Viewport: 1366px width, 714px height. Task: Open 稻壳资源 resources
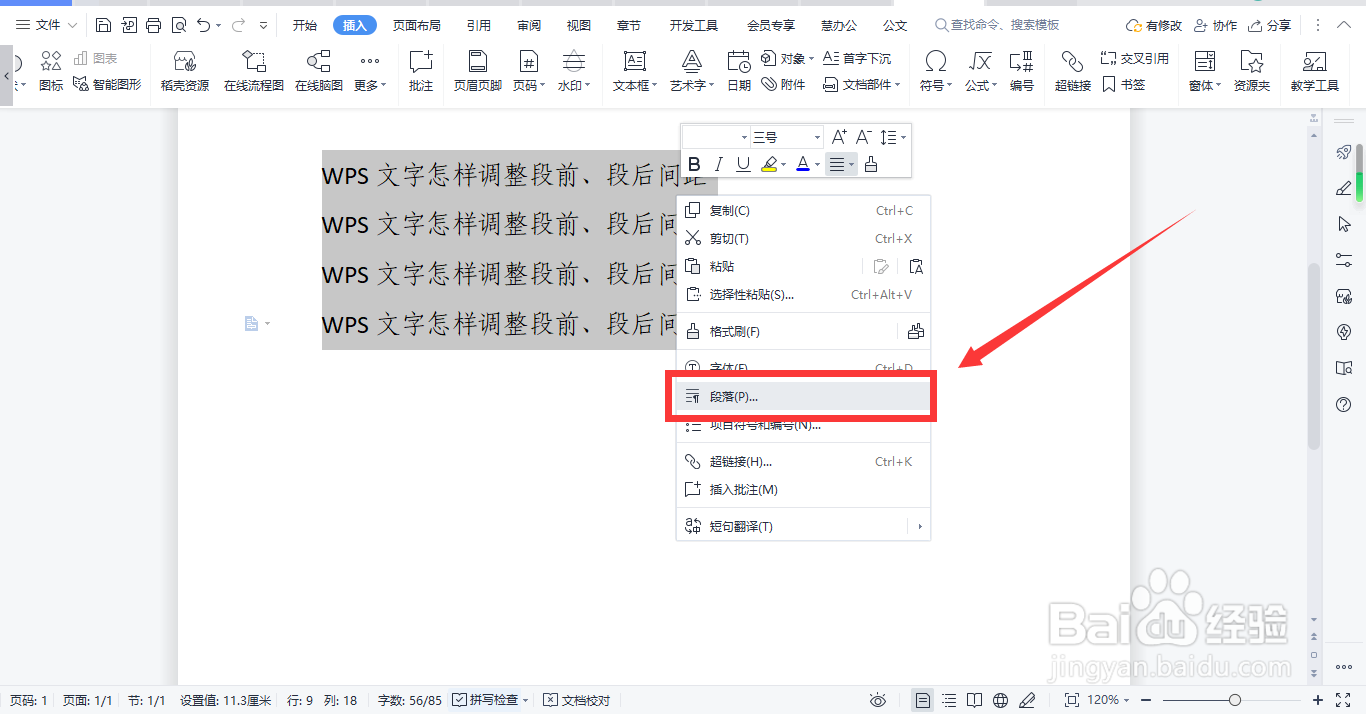pos(185,72)
